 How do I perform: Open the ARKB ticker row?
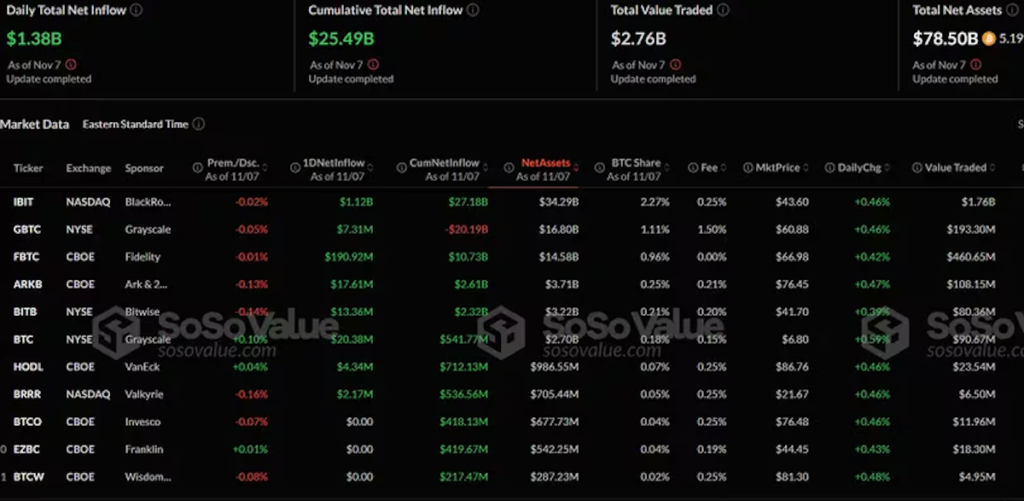click(512, 284)
